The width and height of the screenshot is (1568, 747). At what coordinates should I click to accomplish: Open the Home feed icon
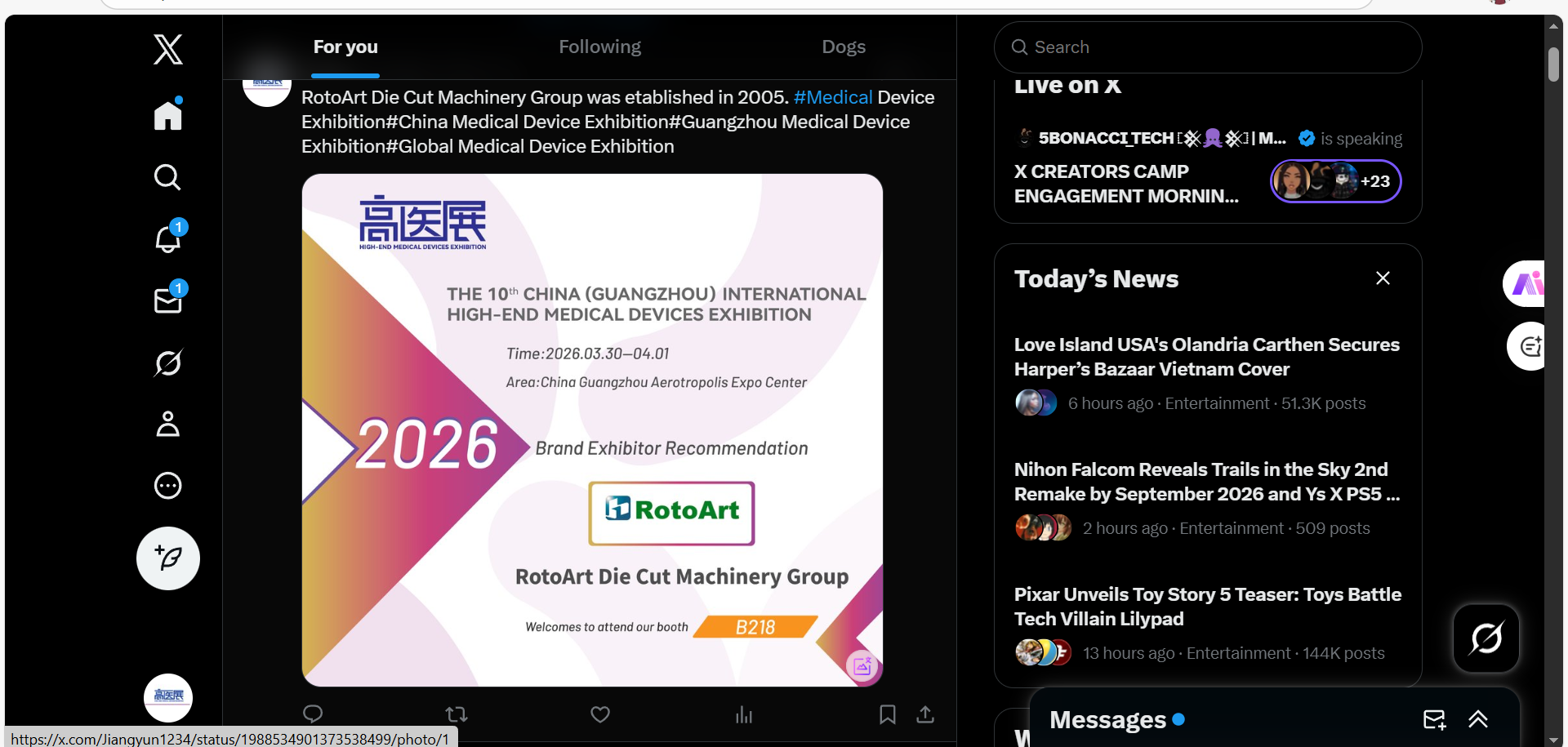coord(168,115)
